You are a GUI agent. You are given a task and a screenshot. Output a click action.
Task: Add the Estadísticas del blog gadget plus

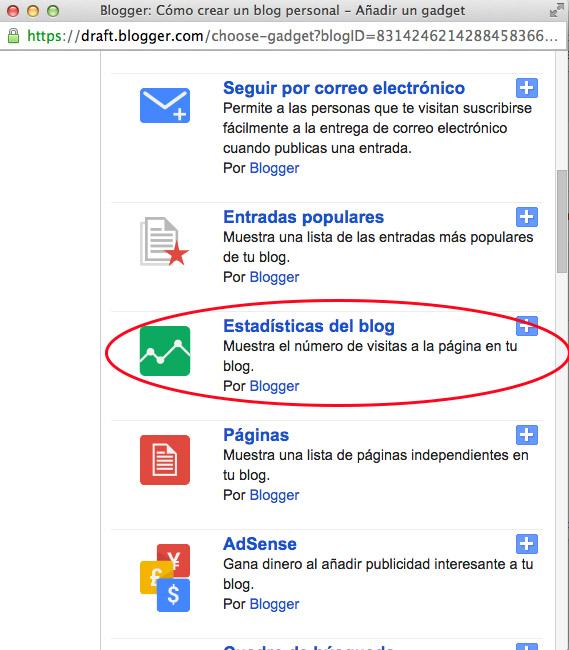(x=526, y=326)
